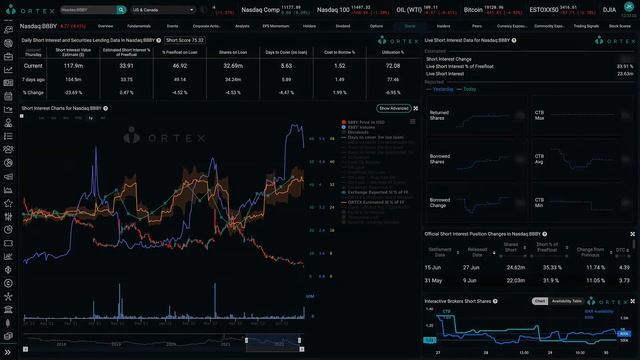Maximize the Short Interest Charts panel

pyautogui.click(x=416, y=108)
